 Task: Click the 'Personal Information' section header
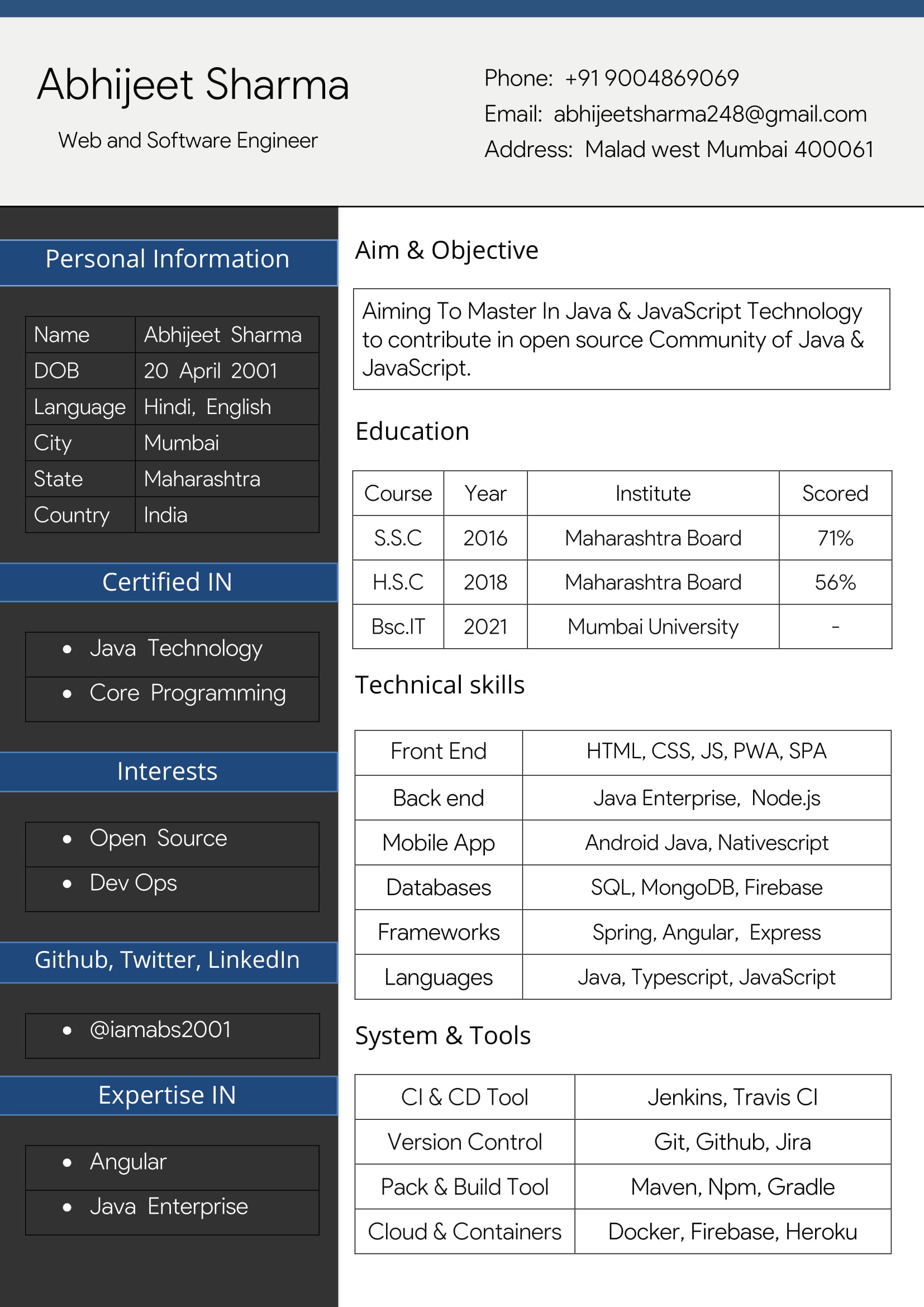168,263
